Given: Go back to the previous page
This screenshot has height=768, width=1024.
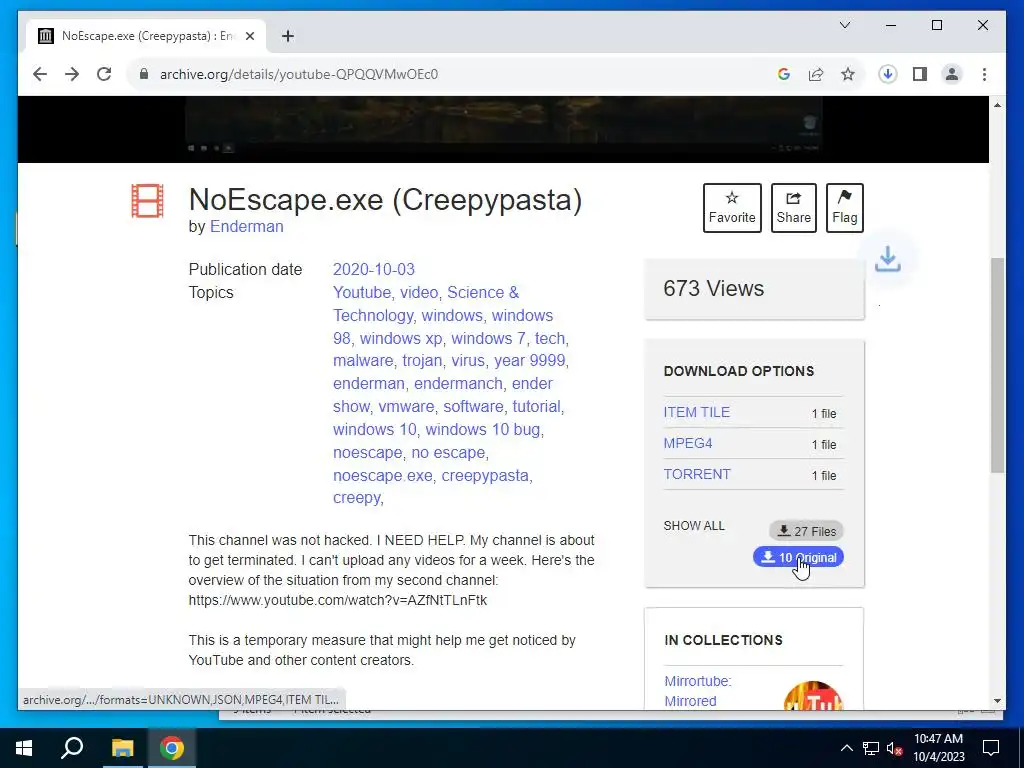Looking at the screenshot, I should pyautogui.click(x=40, y=74).
